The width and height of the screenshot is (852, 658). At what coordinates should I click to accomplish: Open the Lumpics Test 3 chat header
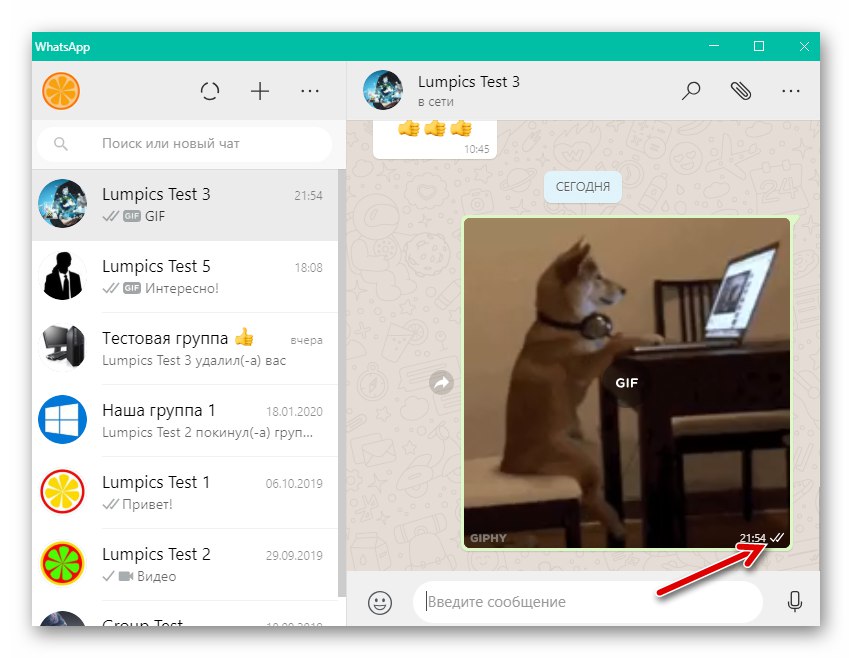[469, 90]
